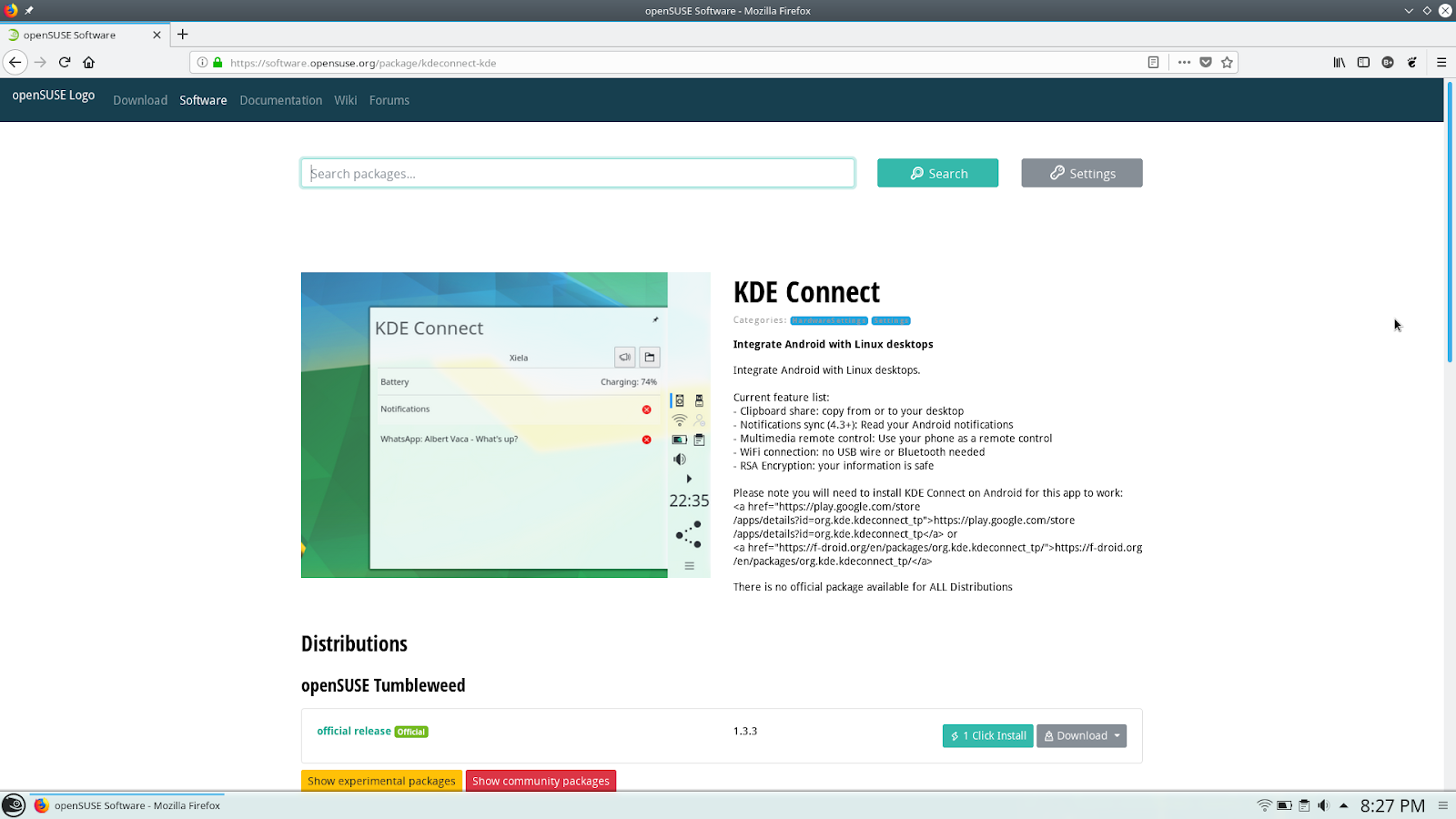Viewport: 1456px width, 819px height.
Task: Open the official release link
Action: pyautogui.click(x=354, y=731)
